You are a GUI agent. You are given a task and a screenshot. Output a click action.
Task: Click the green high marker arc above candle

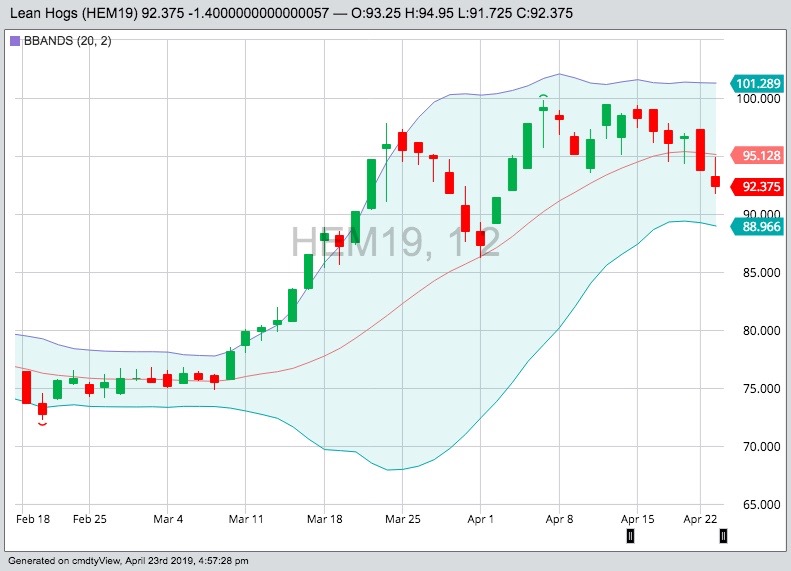pos(543,96)
